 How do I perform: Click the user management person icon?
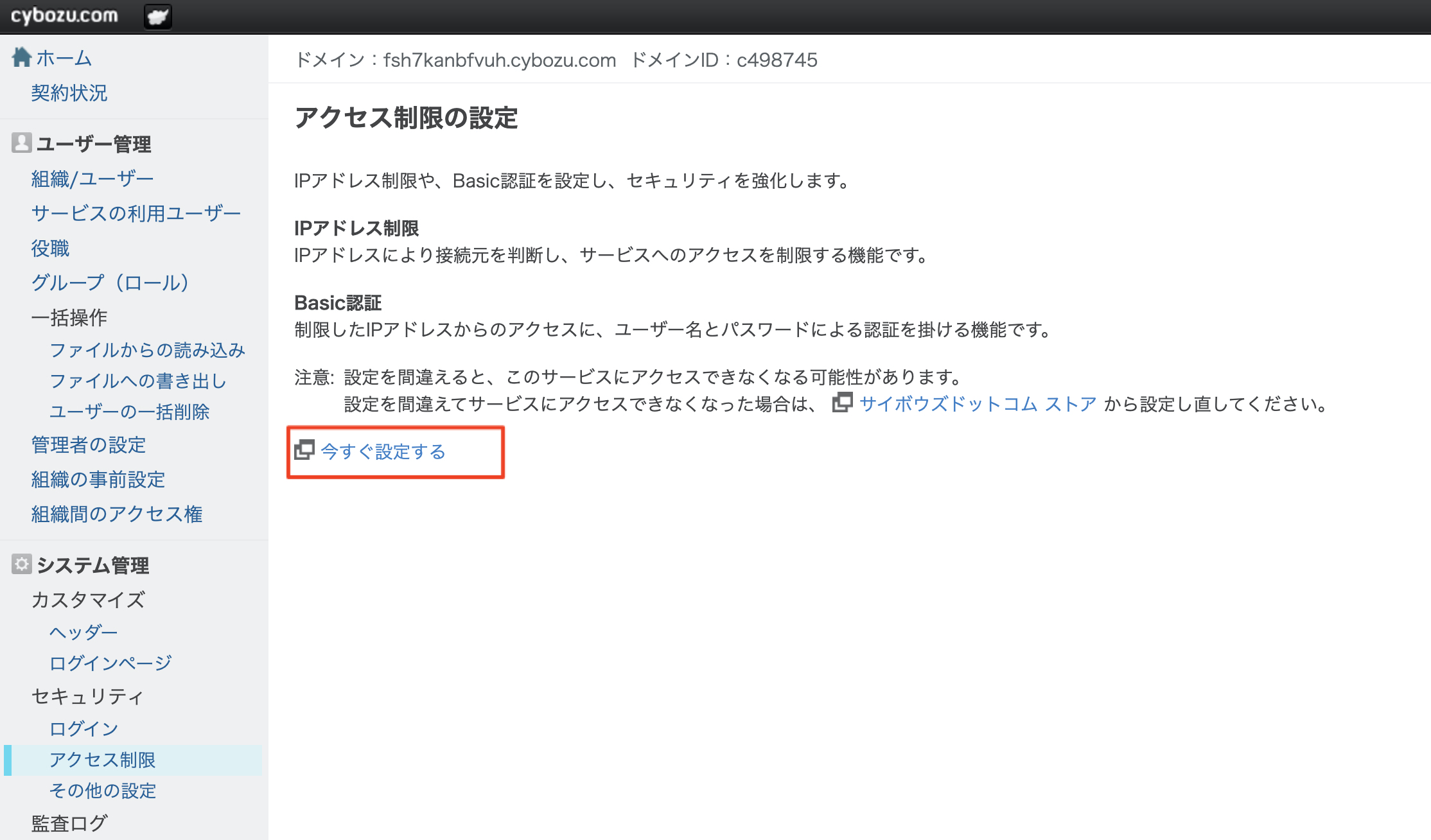click(21, 143)
